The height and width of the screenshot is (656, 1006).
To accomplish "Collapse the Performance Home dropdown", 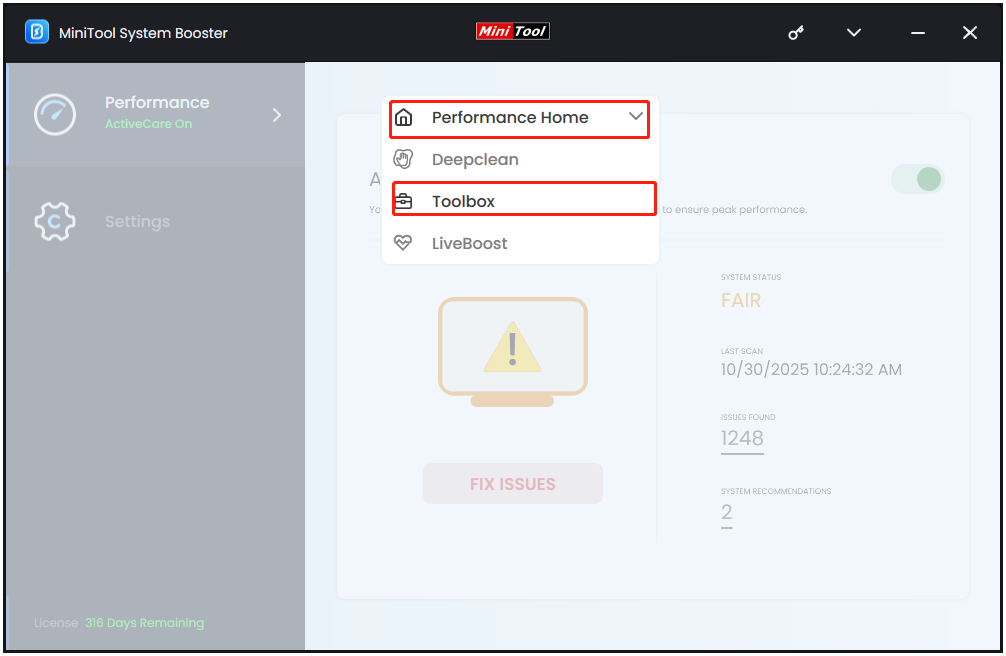I will (x=637, y=117).
